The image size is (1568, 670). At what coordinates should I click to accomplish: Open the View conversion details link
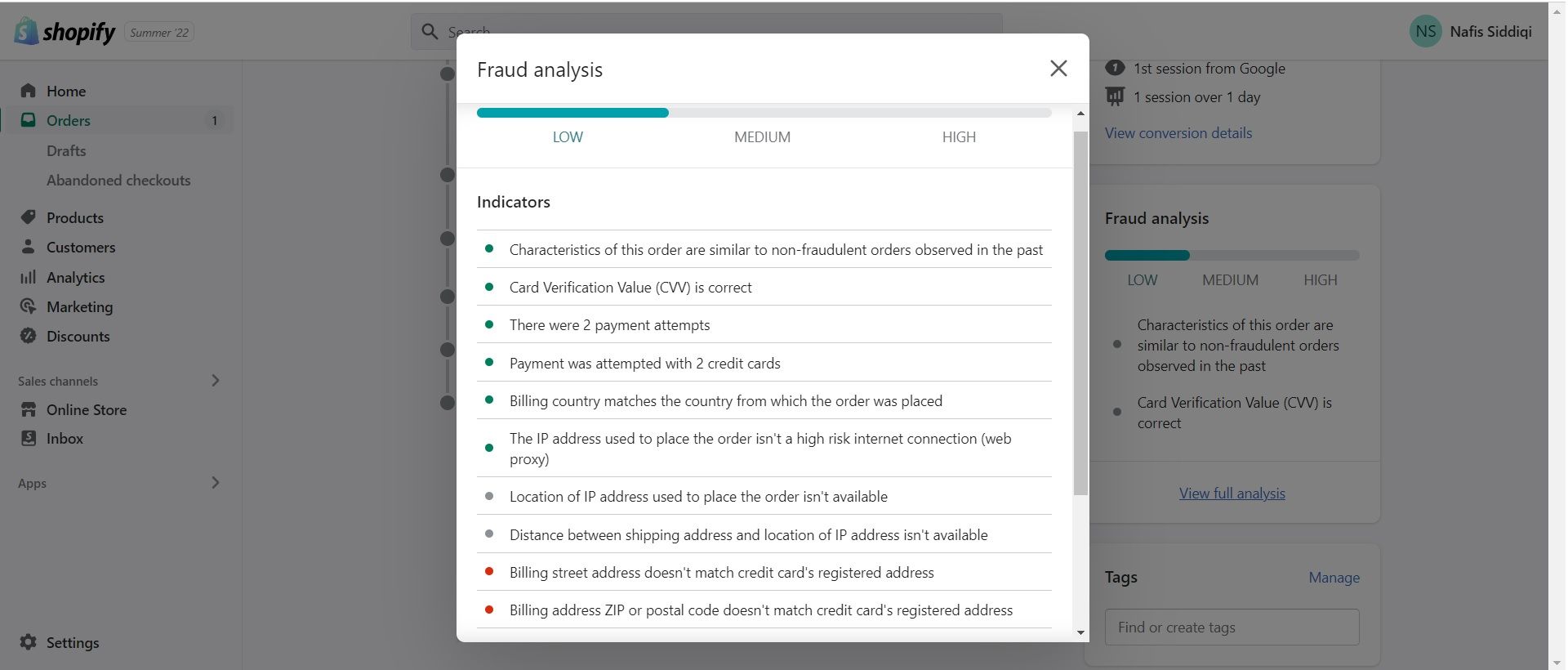1178,133
